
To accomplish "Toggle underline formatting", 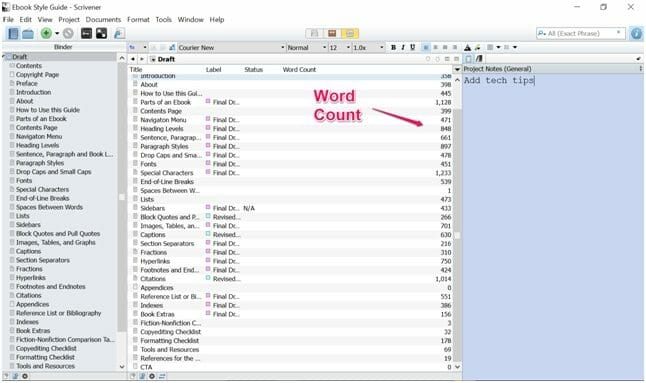I will click(x=412, y=47).
